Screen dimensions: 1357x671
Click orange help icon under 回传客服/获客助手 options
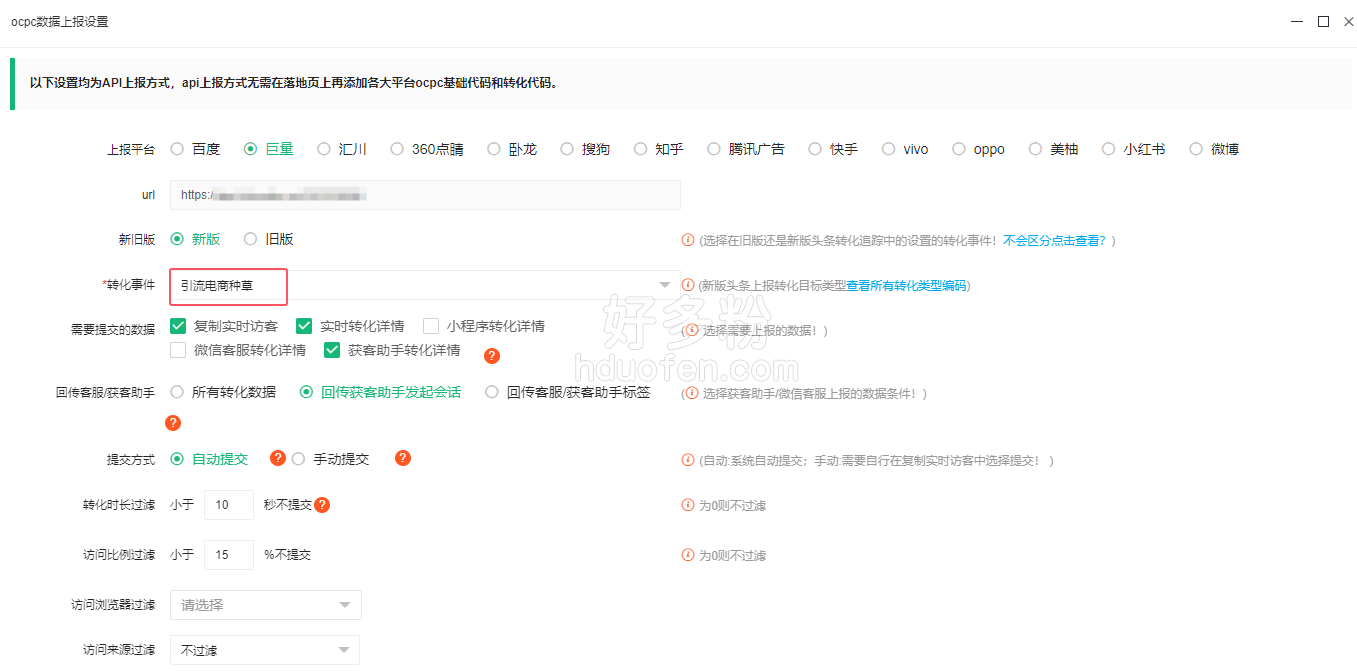click(x=173, y=423)
